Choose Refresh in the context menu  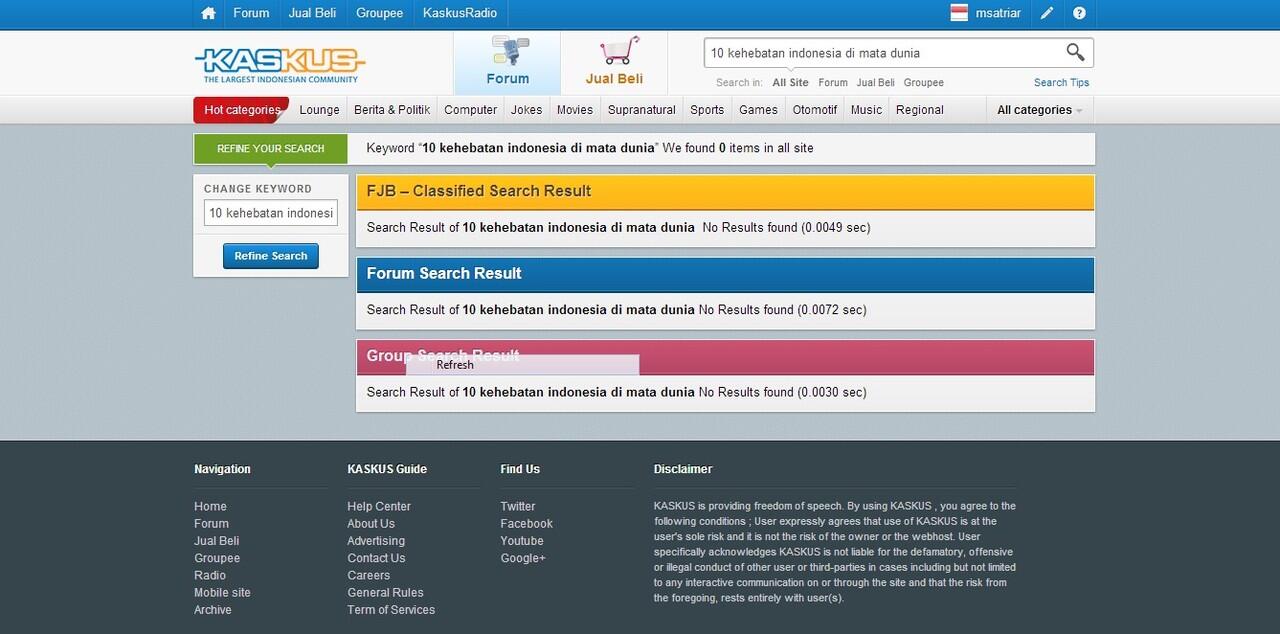point(522,365)
